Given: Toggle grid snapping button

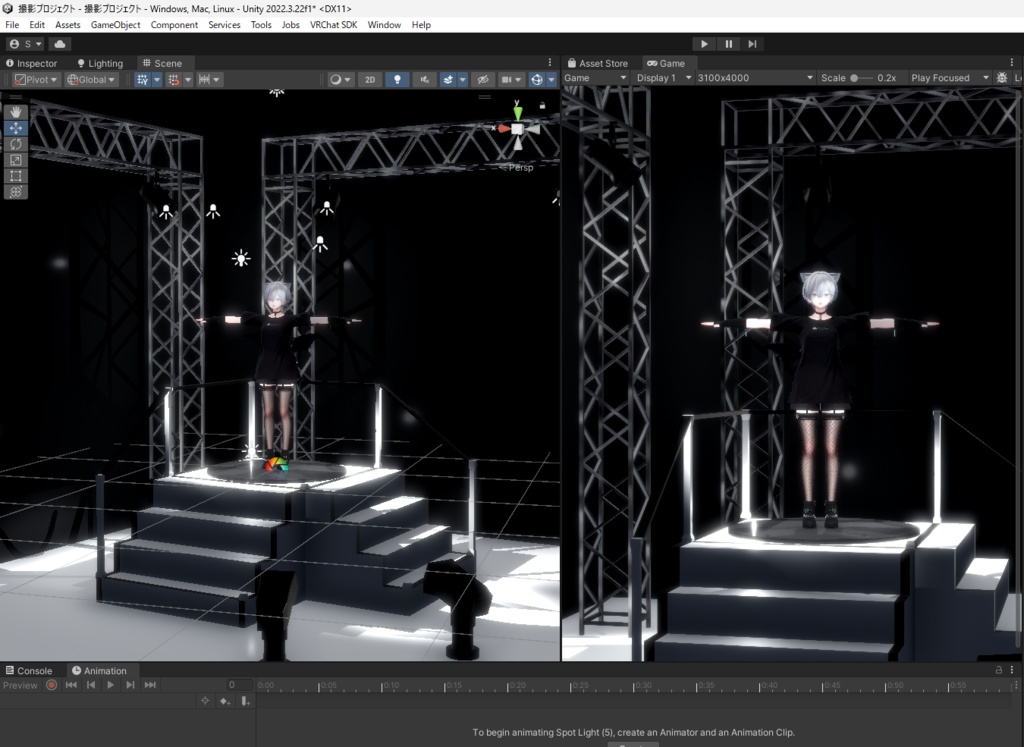Looking at the screenshot, I should point(174,80).
